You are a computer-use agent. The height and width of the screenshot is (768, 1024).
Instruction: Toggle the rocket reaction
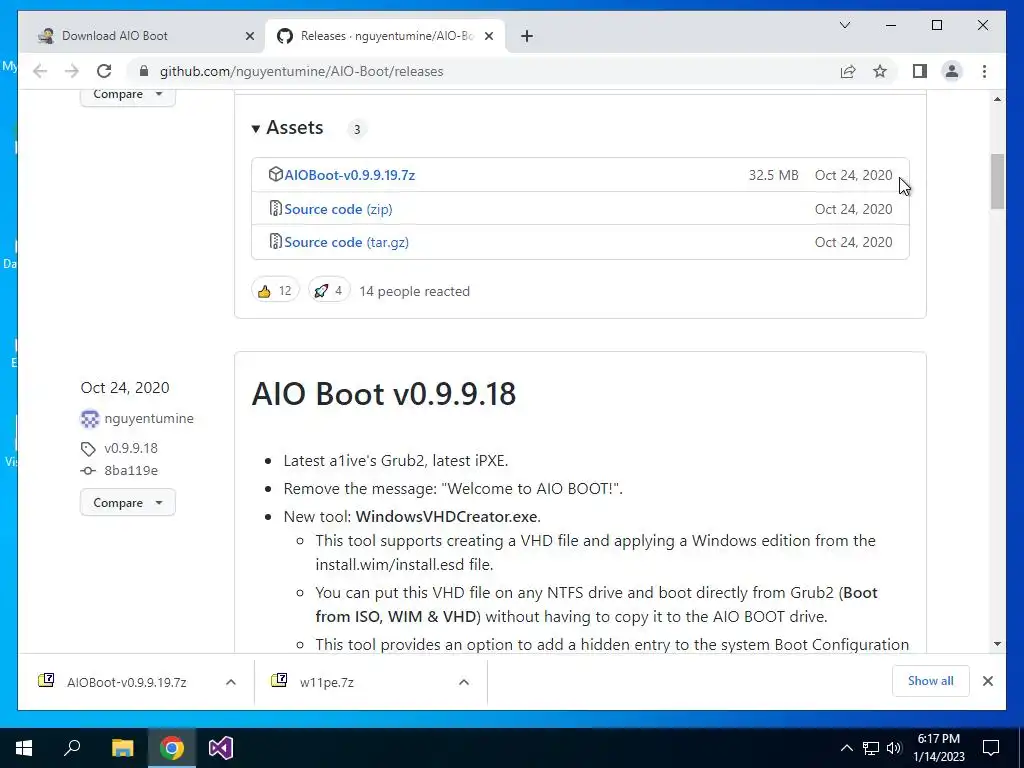[x=328, y=291]
